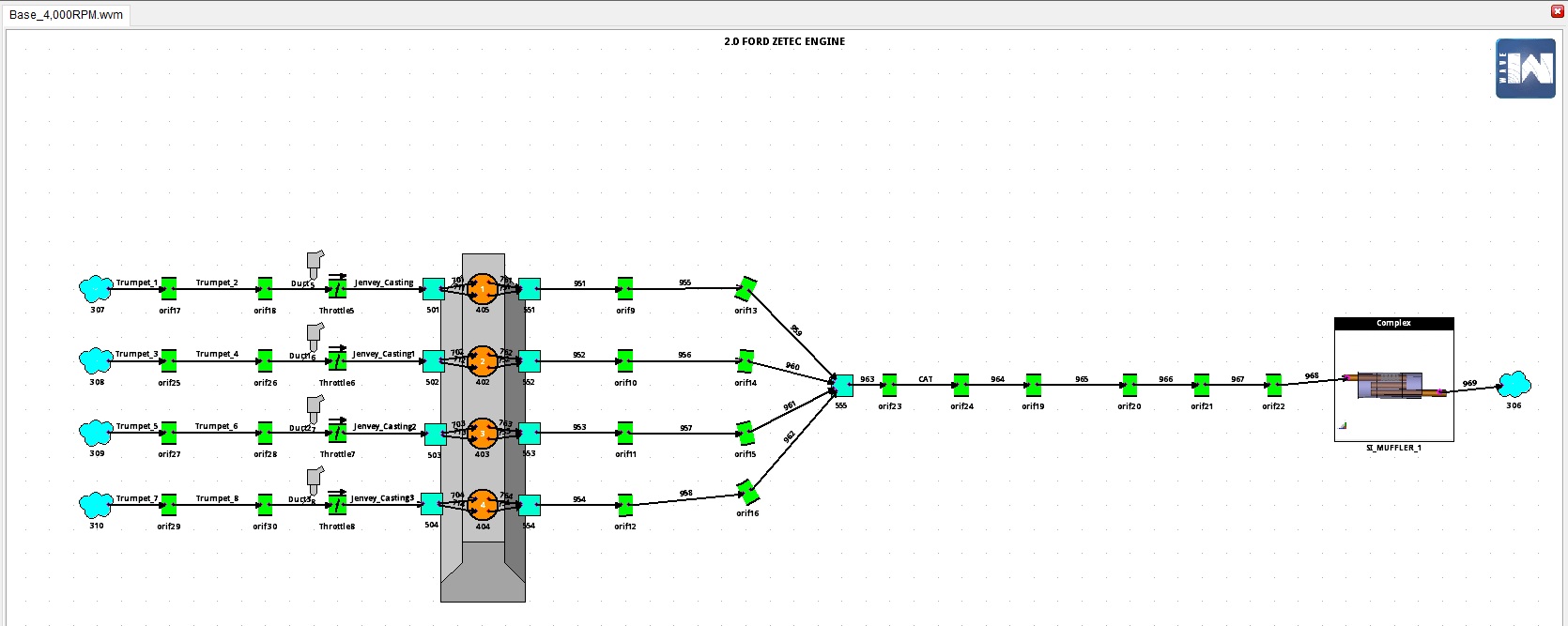Image resolution: width=1568 pixels, height=626 pixels.
Task: Click exhaust ambient cloud 306
Action: click(x=1514, y=384)
